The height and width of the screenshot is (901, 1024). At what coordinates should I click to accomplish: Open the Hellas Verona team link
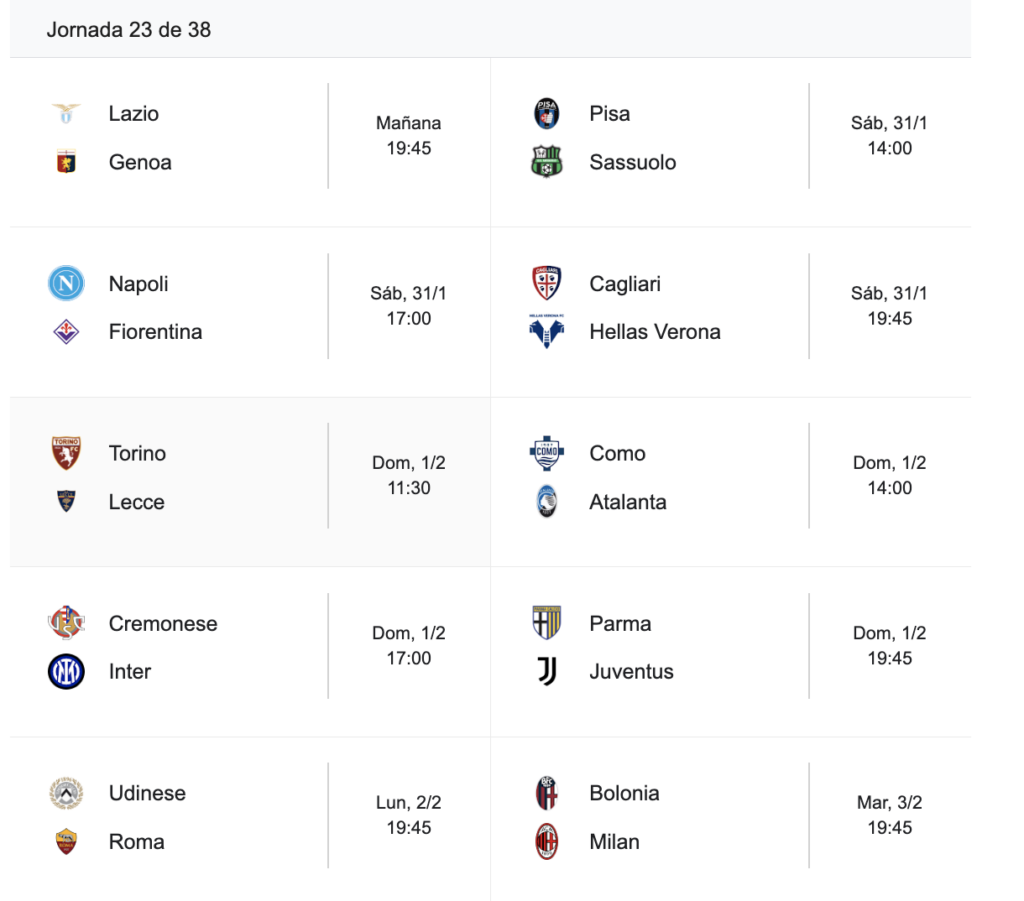coord(655,332)
